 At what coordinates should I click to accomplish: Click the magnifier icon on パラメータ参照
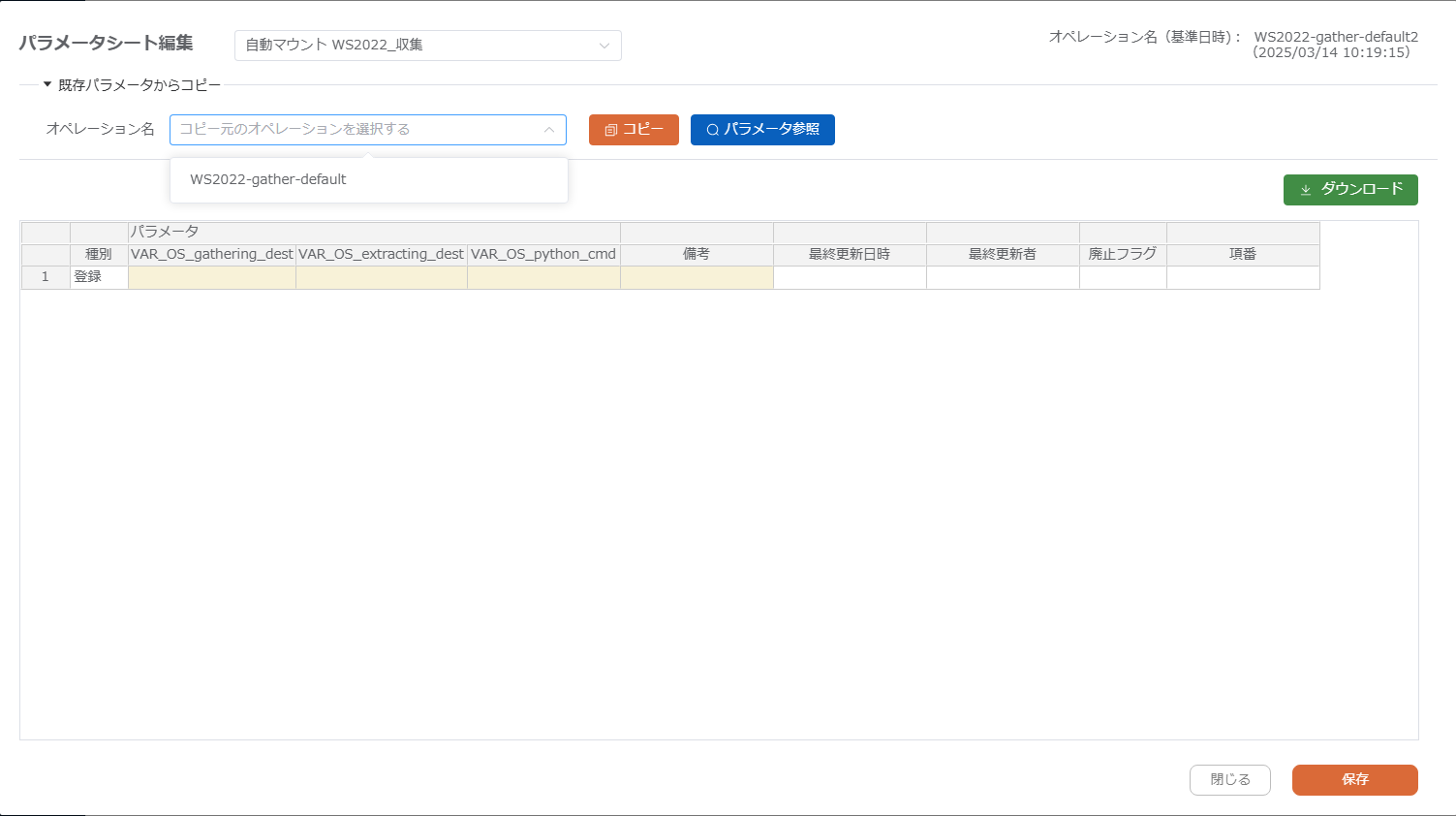(x=712, y=130)
